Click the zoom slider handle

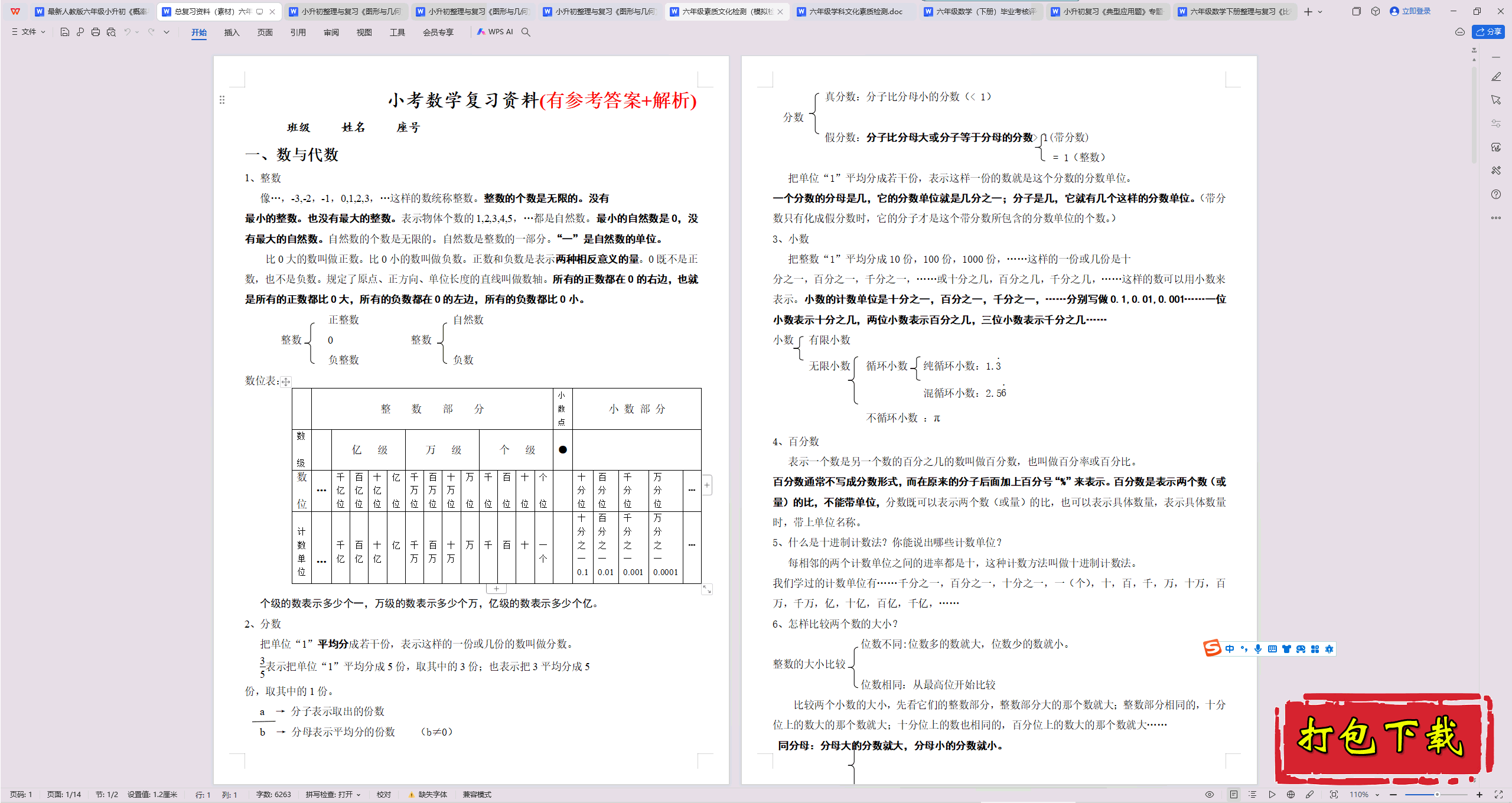click(x=1437, y=795)
